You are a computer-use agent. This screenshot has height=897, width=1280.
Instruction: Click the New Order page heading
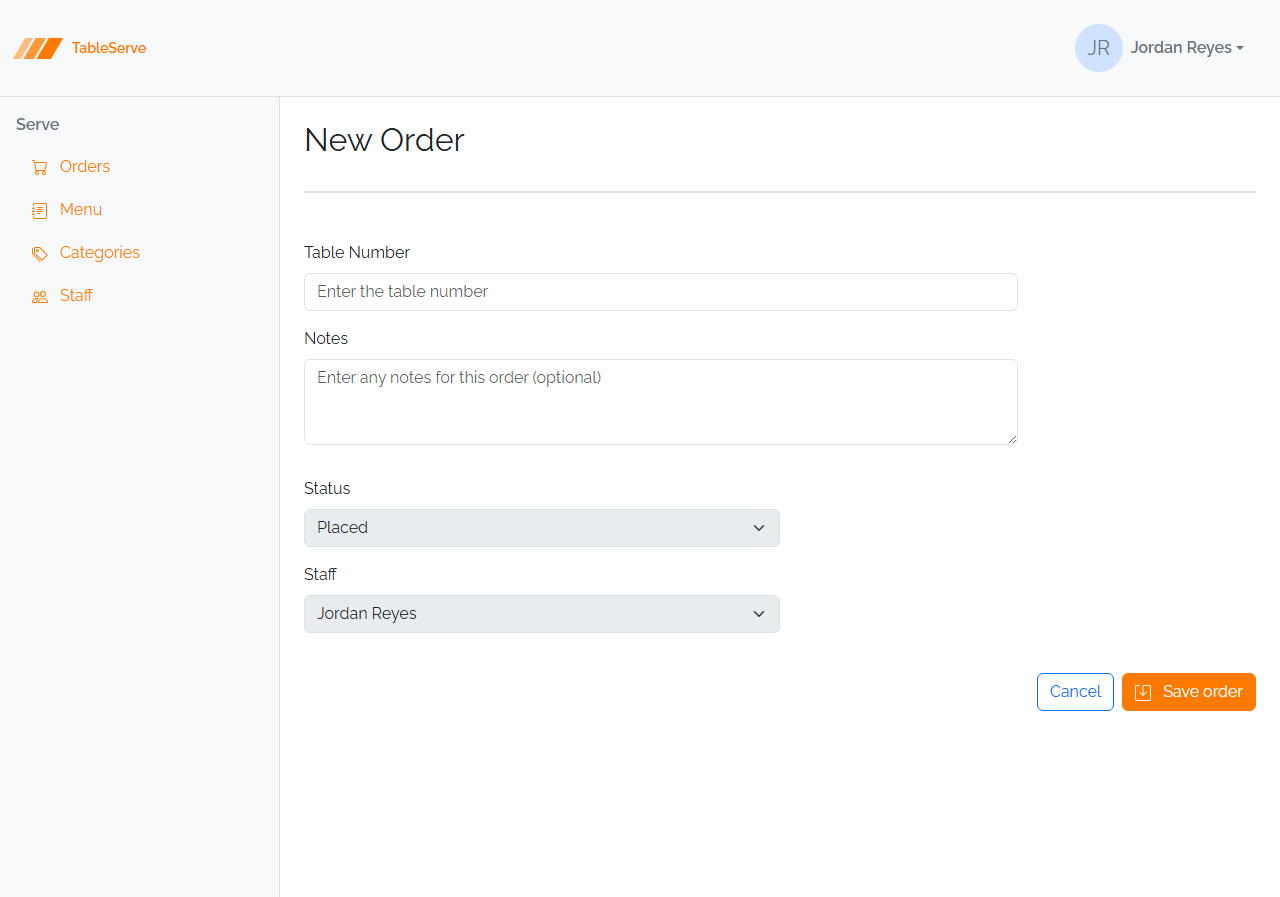[384, 140]
